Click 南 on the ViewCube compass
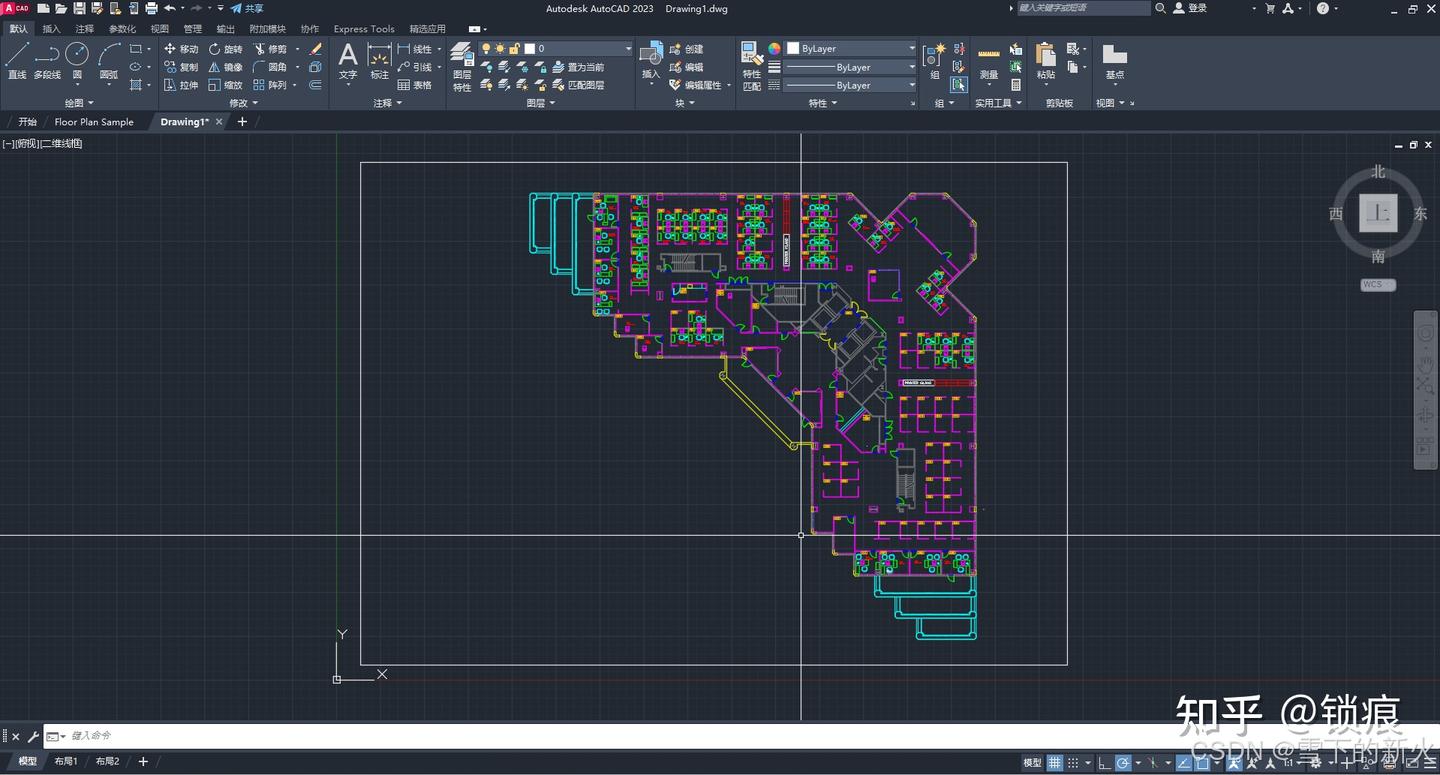This screenshot has width=1440, height=775. (1378, 256)
